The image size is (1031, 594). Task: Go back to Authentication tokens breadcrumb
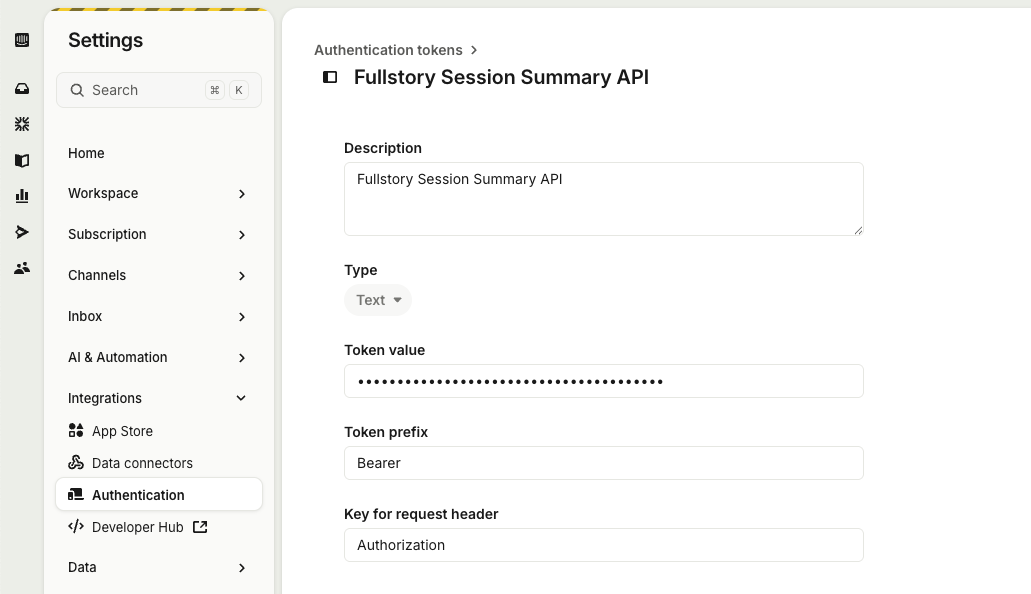coord(388,50)
